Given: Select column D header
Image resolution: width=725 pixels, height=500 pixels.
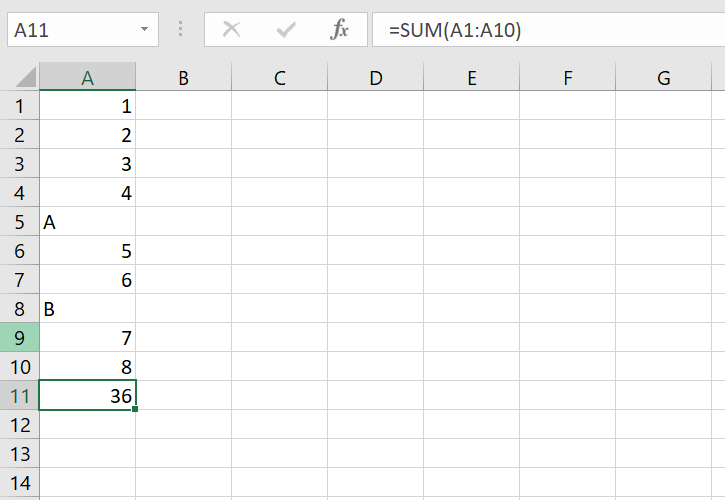Looking at the screenshot, I should [x=375, y=77].
